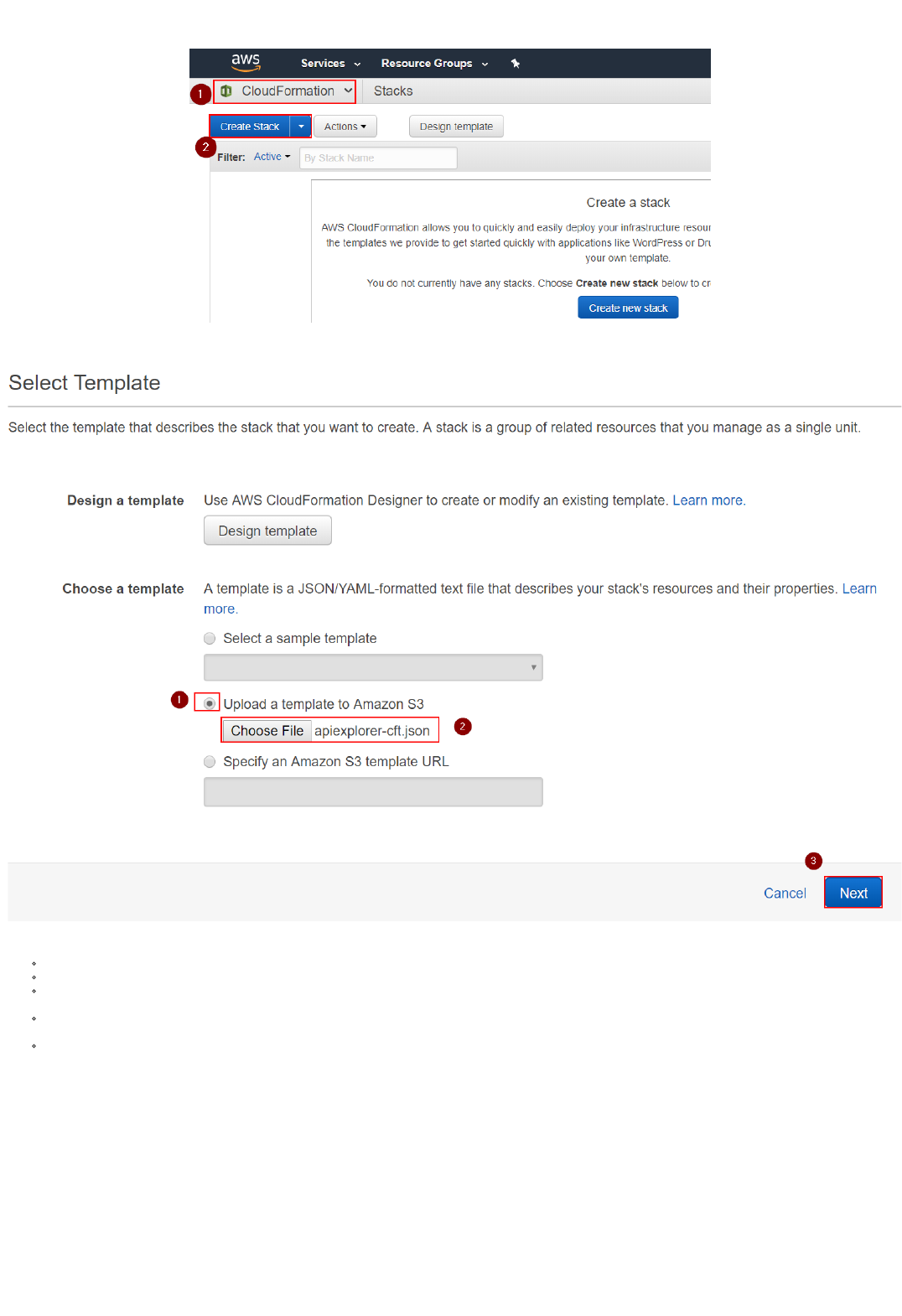
Task: Select the 'Select a sample template' radio
Action: pyautogui.click(x=210, y=639)
